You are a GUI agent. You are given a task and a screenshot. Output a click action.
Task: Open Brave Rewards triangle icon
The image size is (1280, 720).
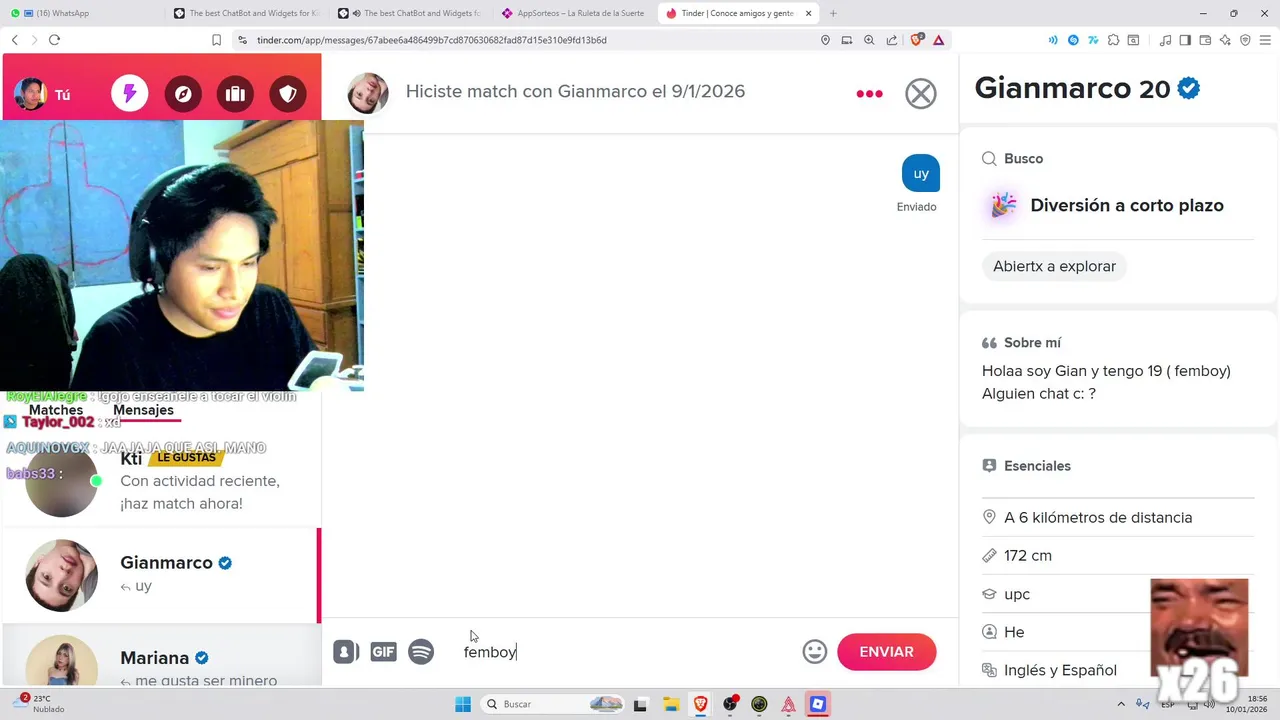click(938, 40)
